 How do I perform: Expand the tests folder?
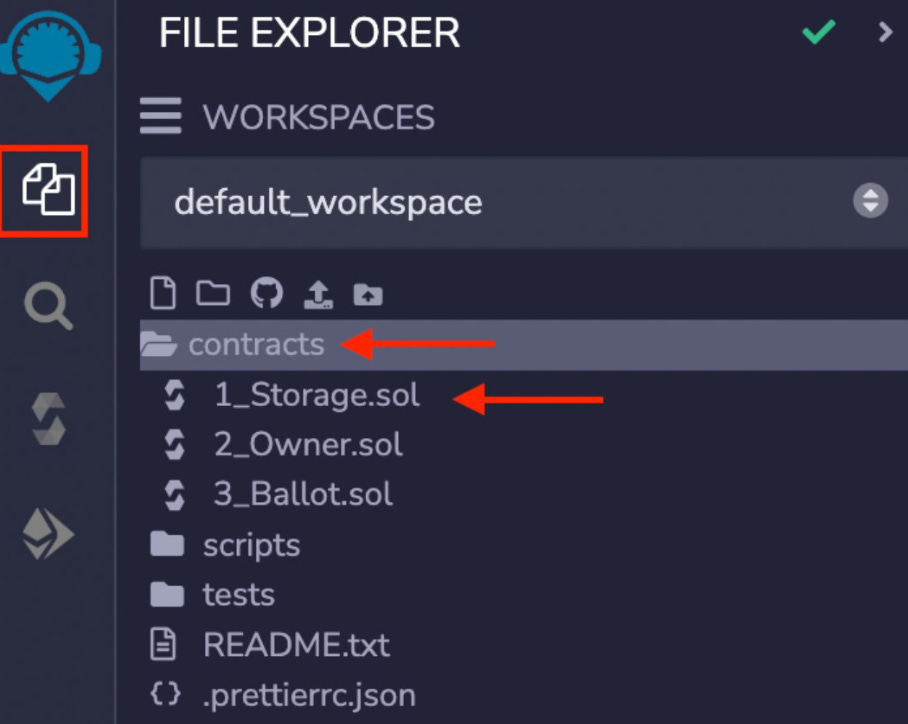click(x=239, y=595)
